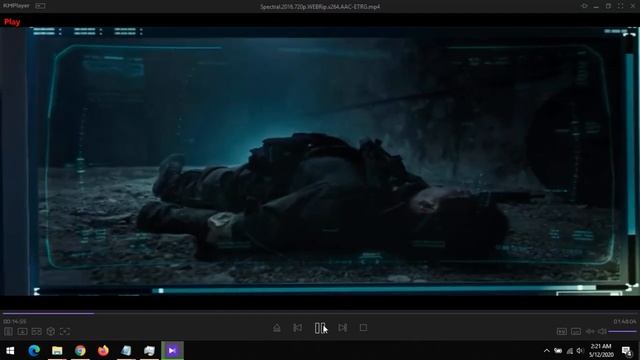The image size is (640, 360).
Task: Open the system volume tray icon
Action: click(x=580, y=351)
